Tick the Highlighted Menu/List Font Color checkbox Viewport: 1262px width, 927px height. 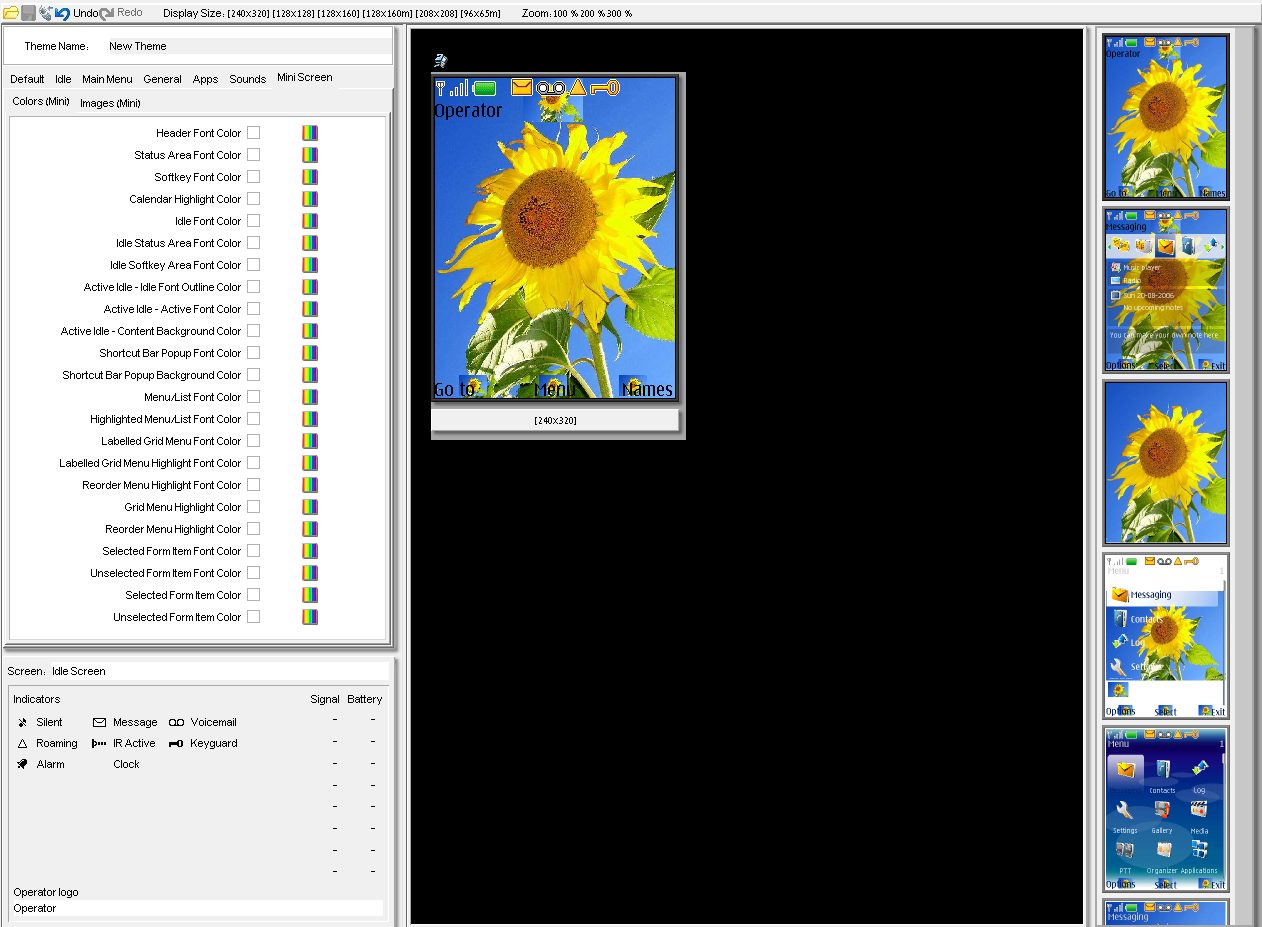254,419
